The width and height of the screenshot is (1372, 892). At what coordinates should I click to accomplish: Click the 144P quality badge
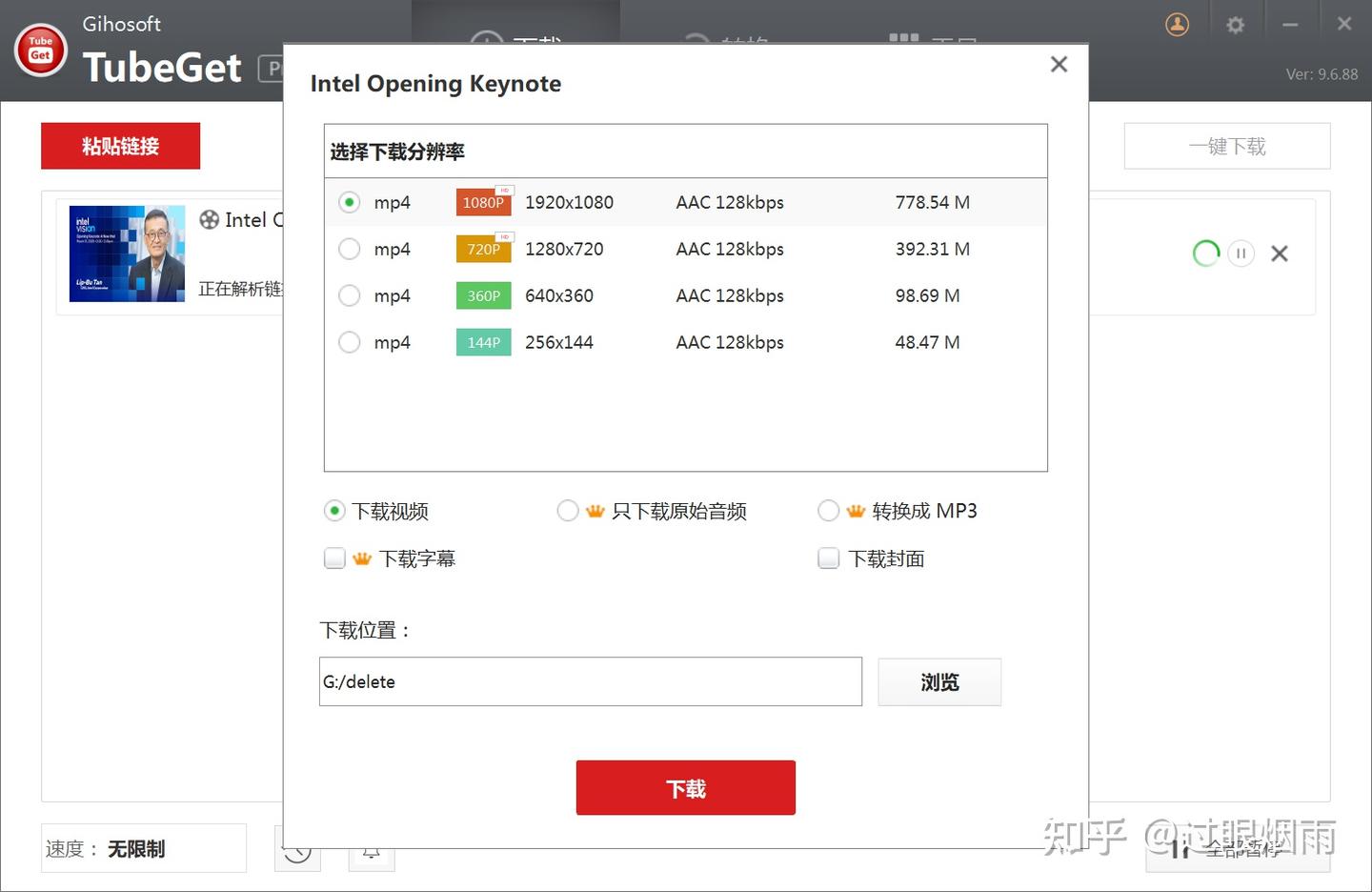click(x=484, y=342)
